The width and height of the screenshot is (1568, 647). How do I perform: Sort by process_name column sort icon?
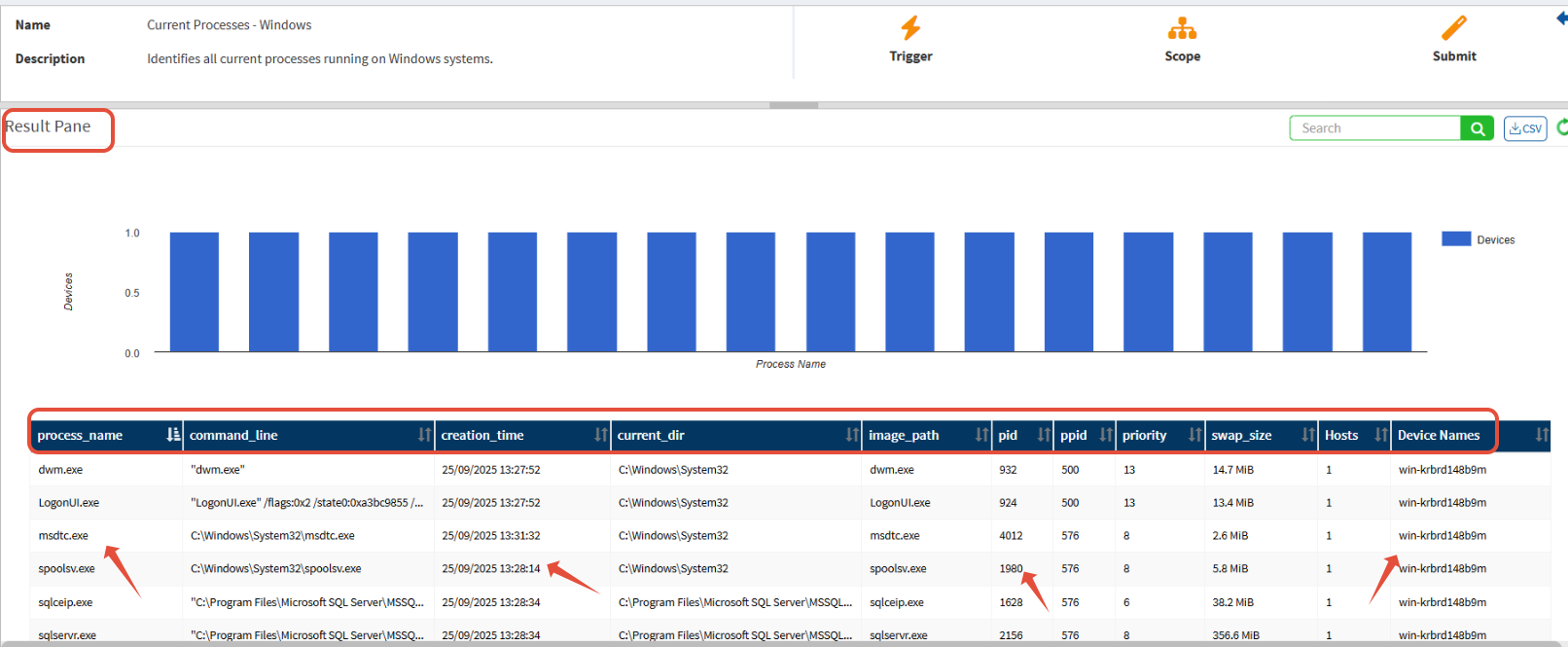pyautogui.click(x=173, y=435)
